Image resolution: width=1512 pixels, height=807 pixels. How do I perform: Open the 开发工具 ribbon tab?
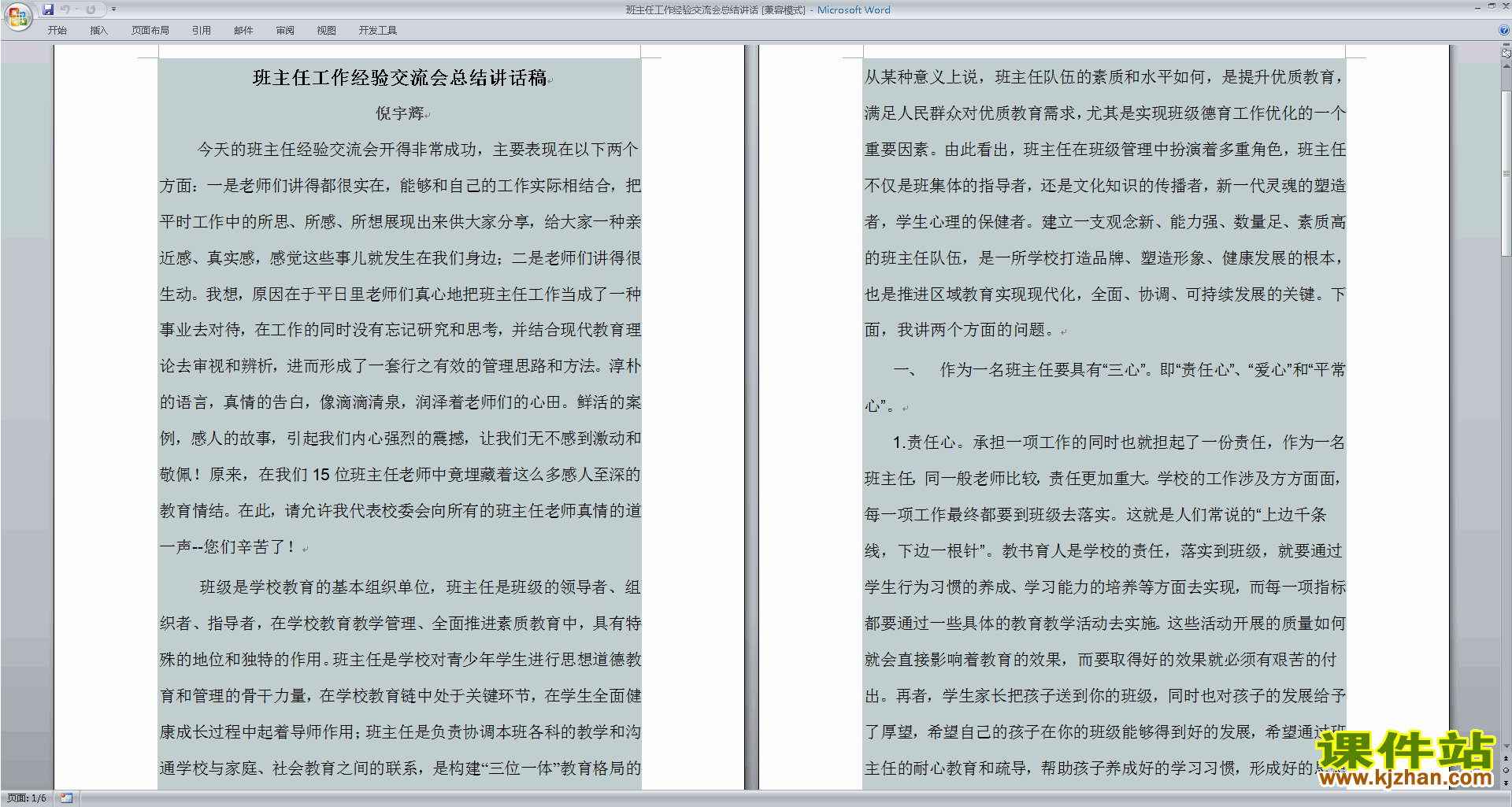[x=378, y=31]
